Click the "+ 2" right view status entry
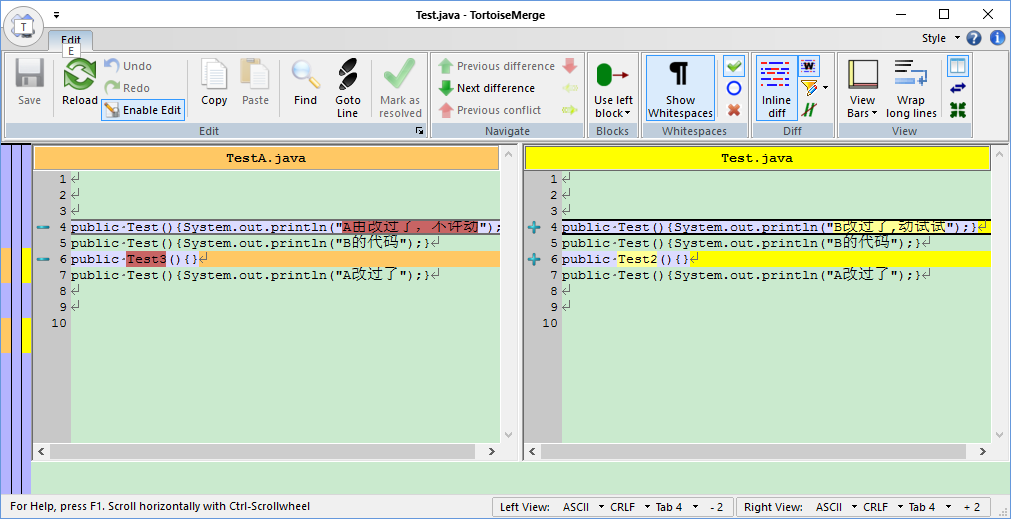Image resolution: width=1011 pixels, height=519 pixels. (x=972, y=507)
